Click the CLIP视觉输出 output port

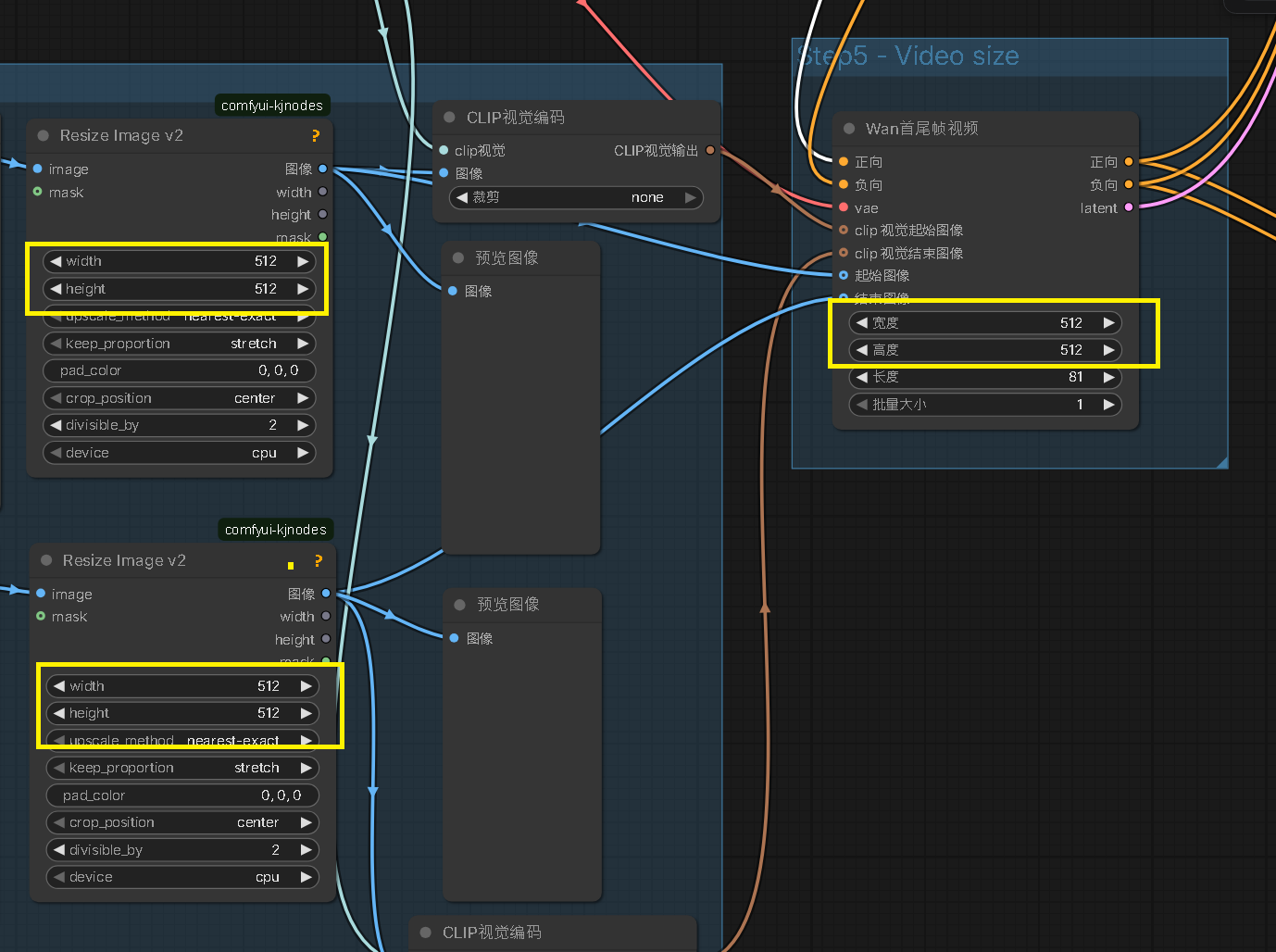710,150
